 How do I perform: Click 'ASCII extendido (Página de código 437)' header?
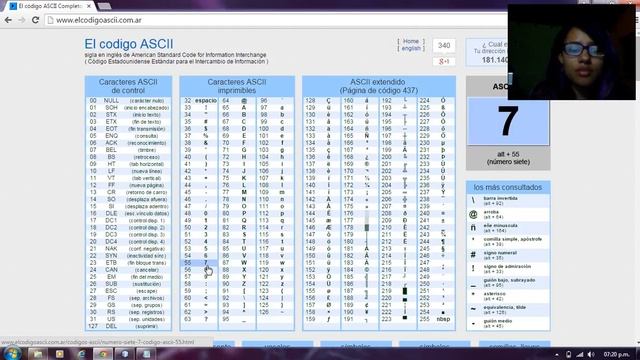point(379,86)
